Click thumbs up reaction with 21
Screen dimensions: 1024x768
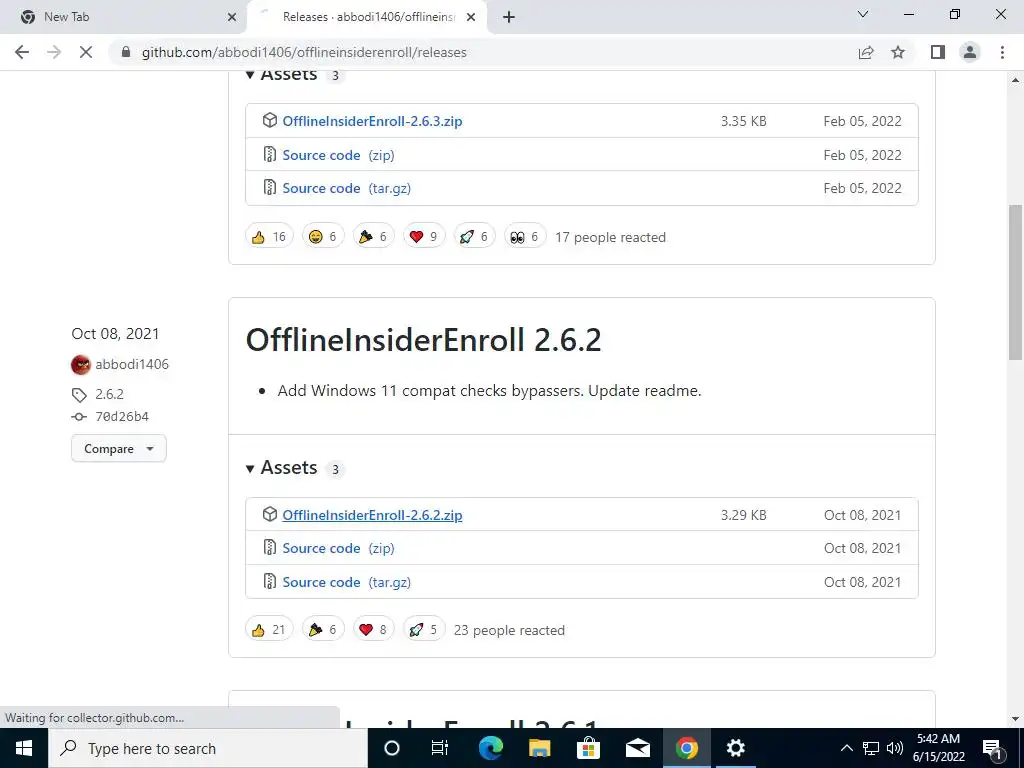click(269, 630)
